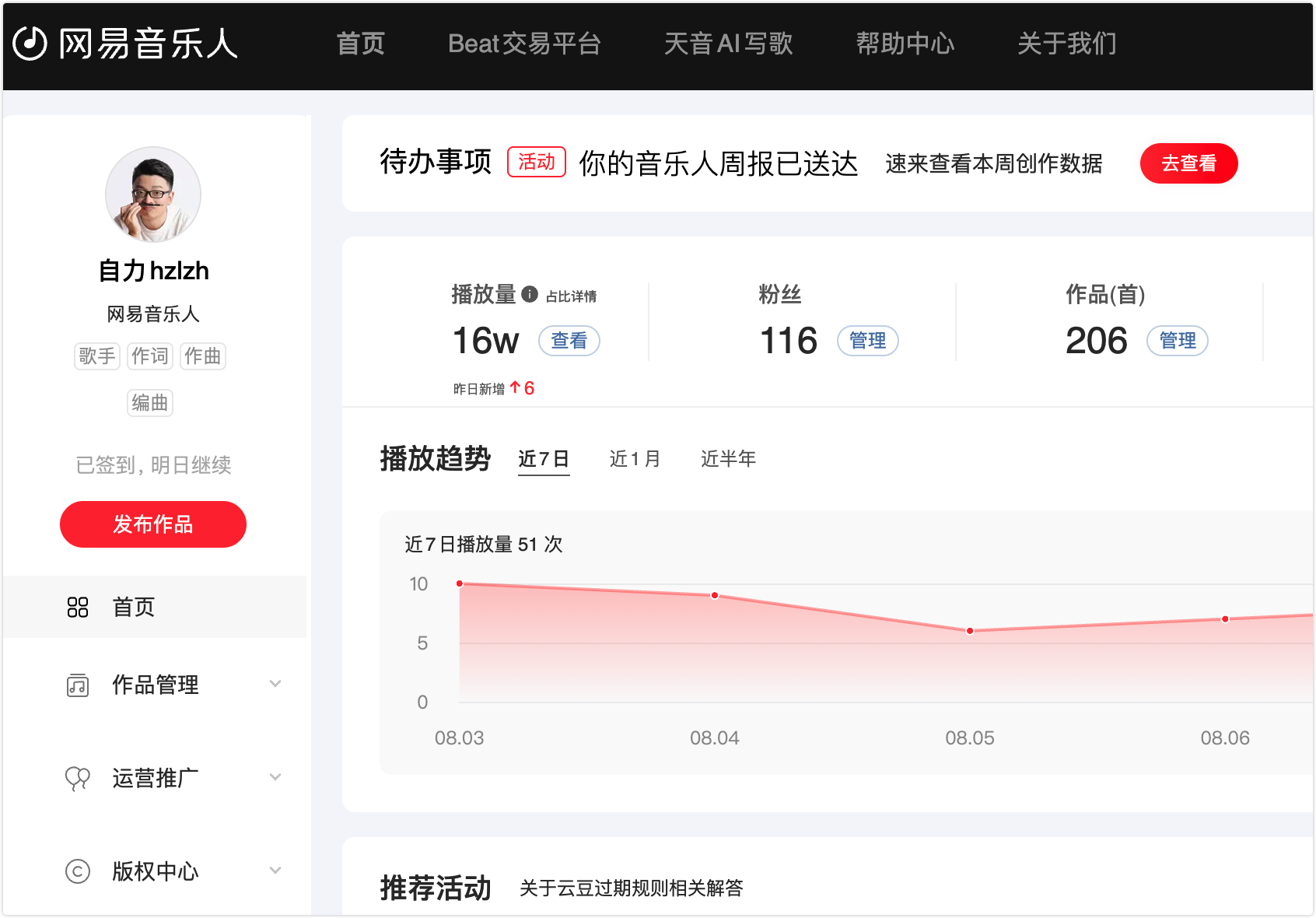Click the 昨日新增 6 indicator
Screen dimensions: 1316x918
tap(494, 388)
